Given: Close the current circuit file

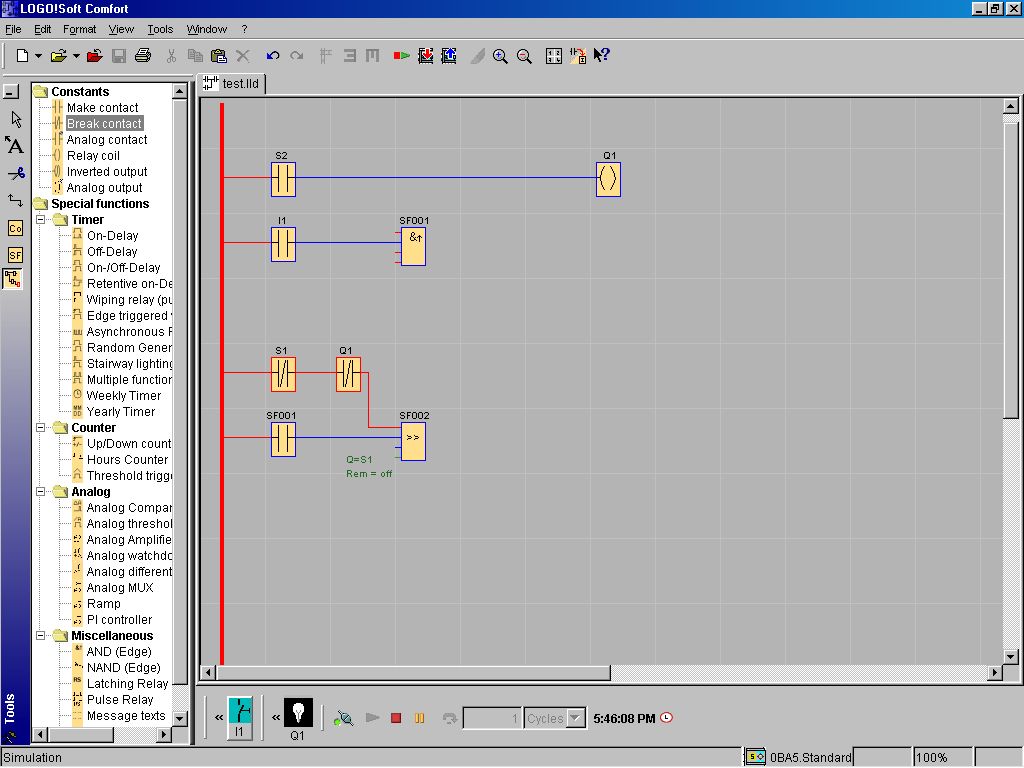Looking at the screenshot, I should point(95,56).
